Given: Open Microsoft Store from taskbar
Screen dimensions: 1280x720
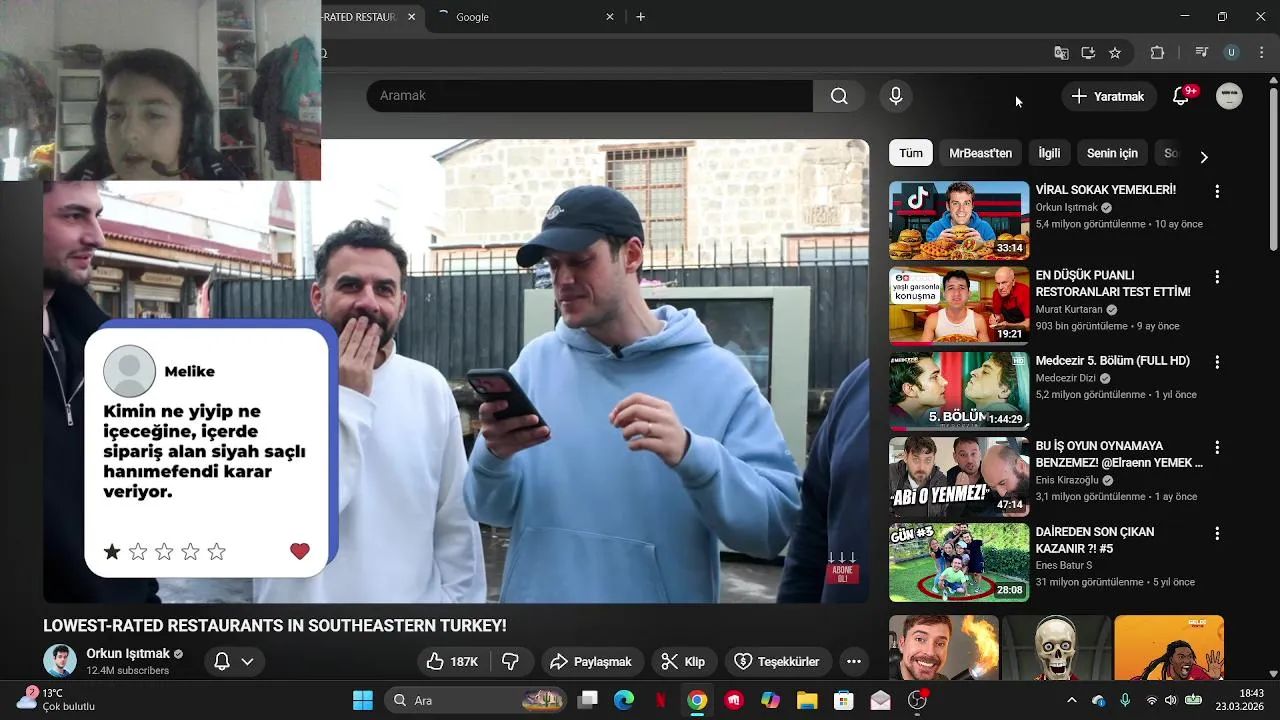Looking at the screenshot, I should point(844,700).
